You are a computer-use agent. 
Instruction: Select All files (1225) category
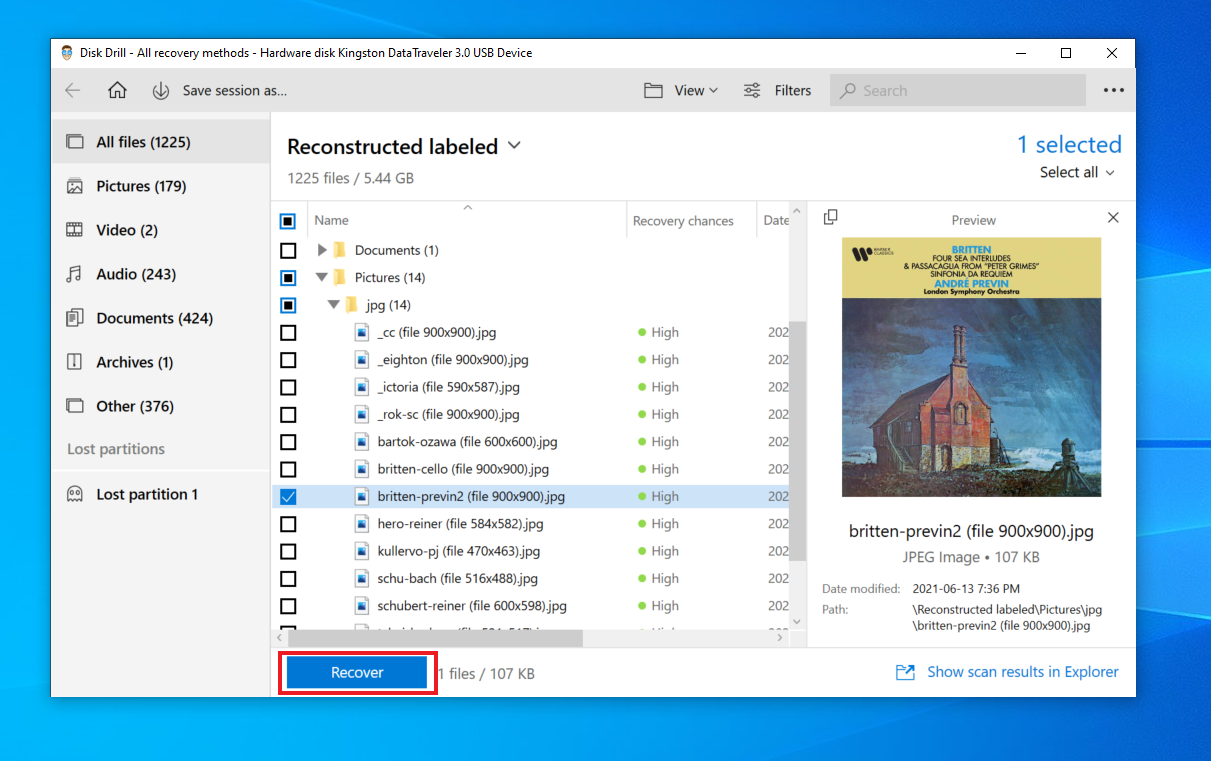click(160, 142)
